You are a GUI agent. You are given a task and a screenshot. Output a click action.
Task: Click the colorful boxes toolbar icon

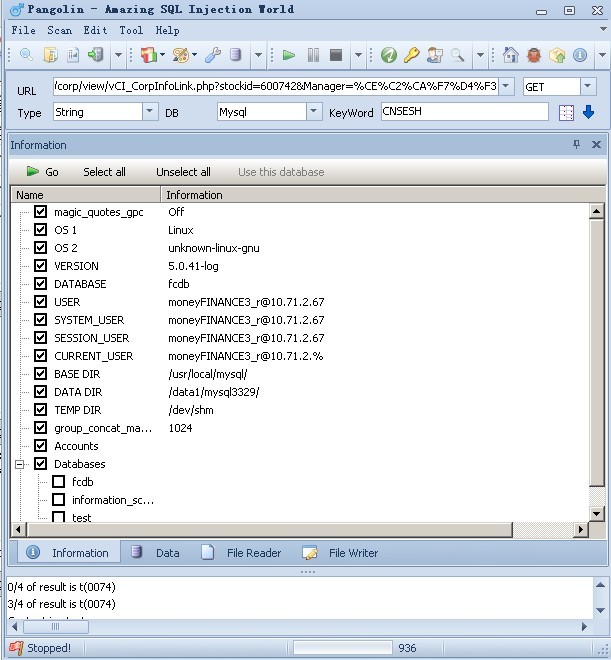tap(149, 55)
